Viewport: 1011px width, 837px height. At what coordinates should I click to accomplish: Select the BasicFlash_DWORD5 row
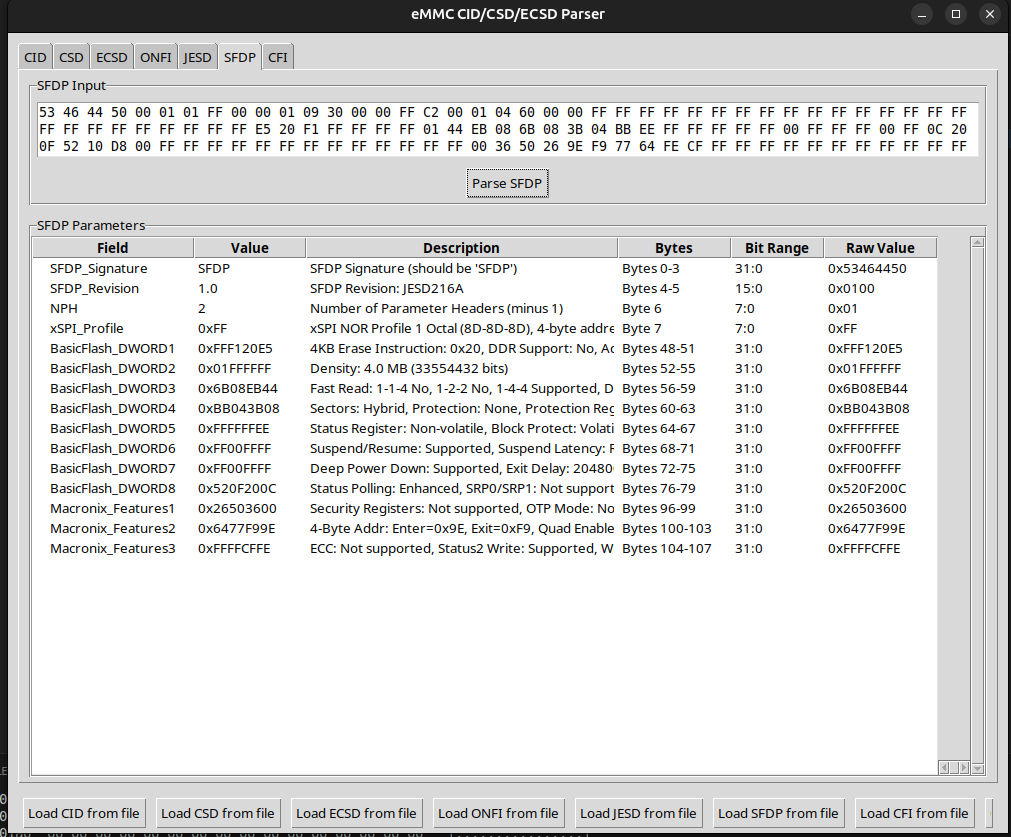click(484, 428)
